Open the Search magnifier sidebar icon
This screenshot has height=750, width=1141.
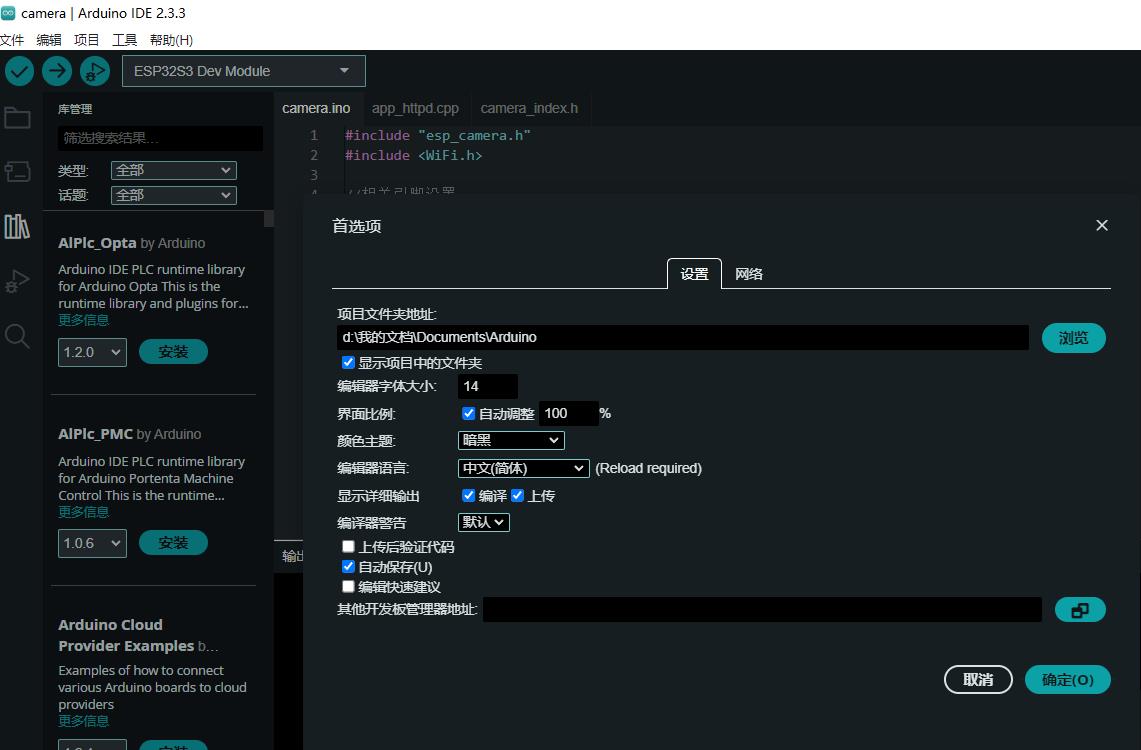click(x=17, y=336)
